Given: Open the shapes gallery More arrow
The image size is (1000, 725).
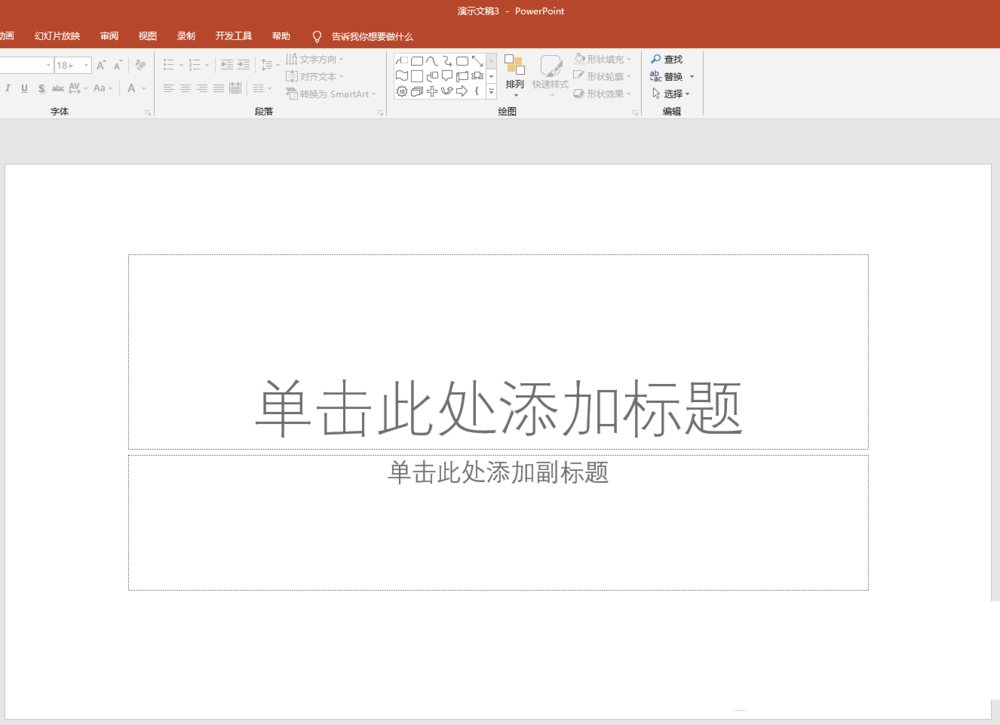Looking at the screenshot, I should pos(491,91).
